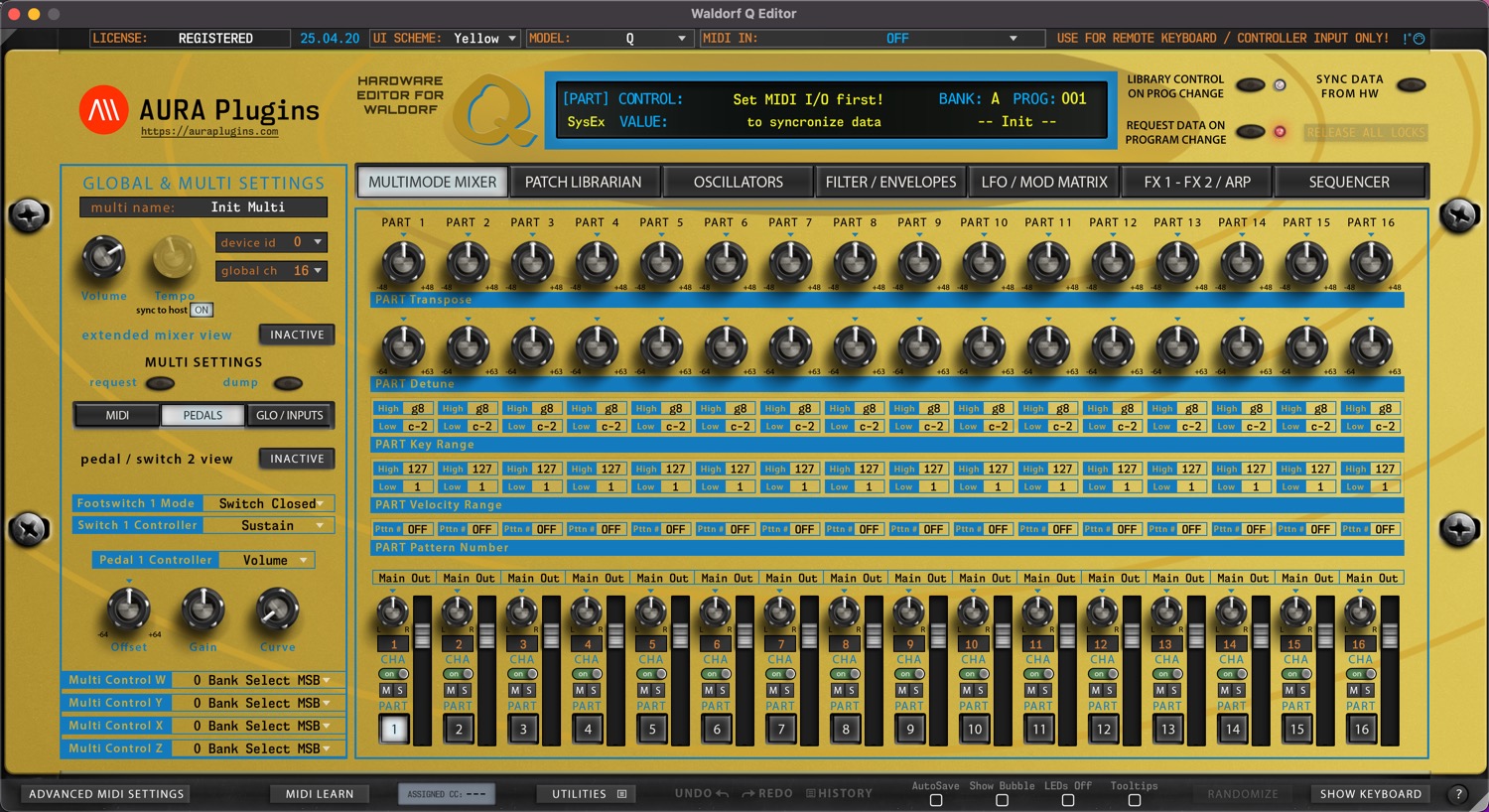
Task: Toggle the Tooltips checkbox
Action: pos(1135,800)
